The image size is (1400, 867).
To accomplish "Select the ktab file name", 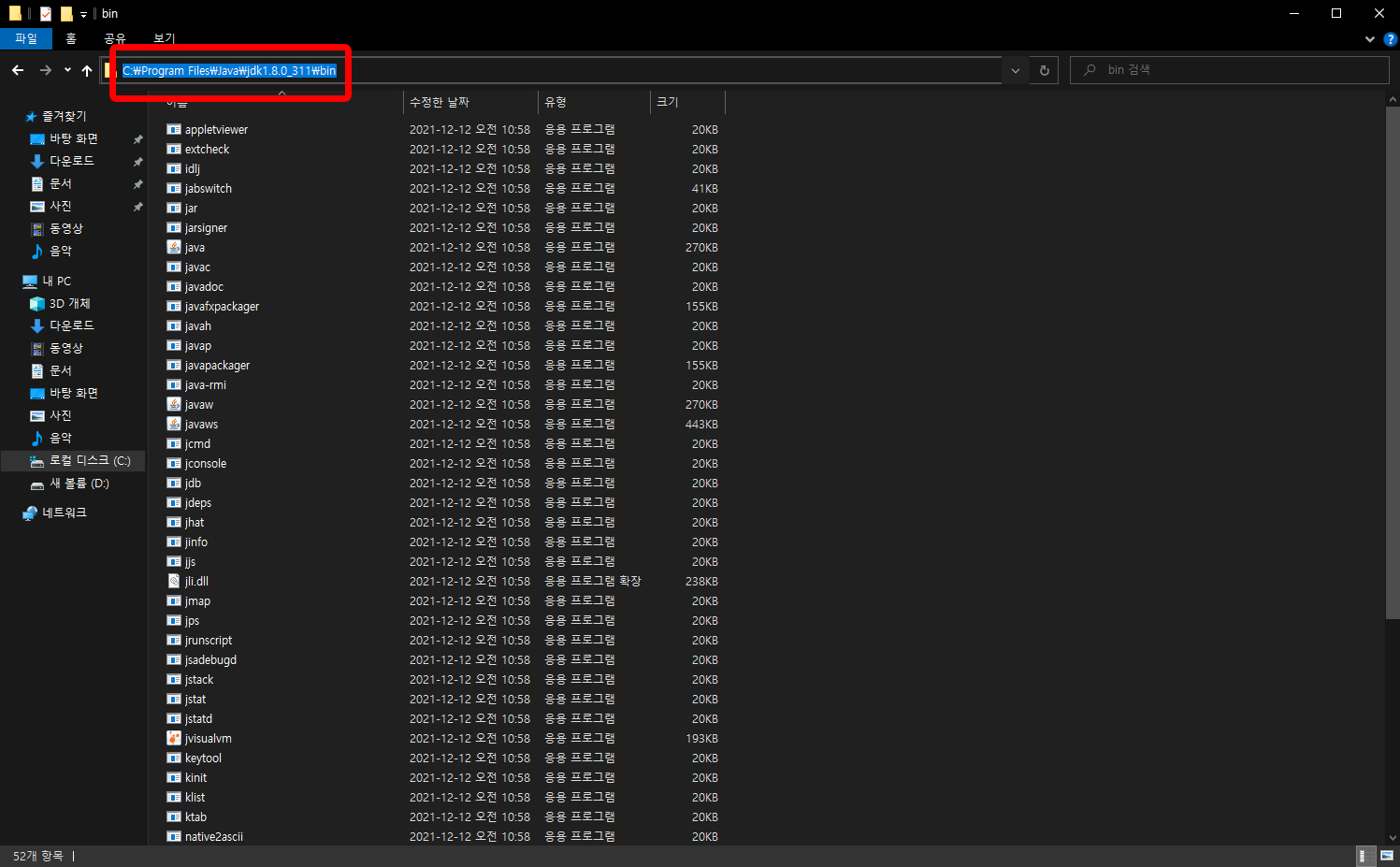I will pos(195,817).
